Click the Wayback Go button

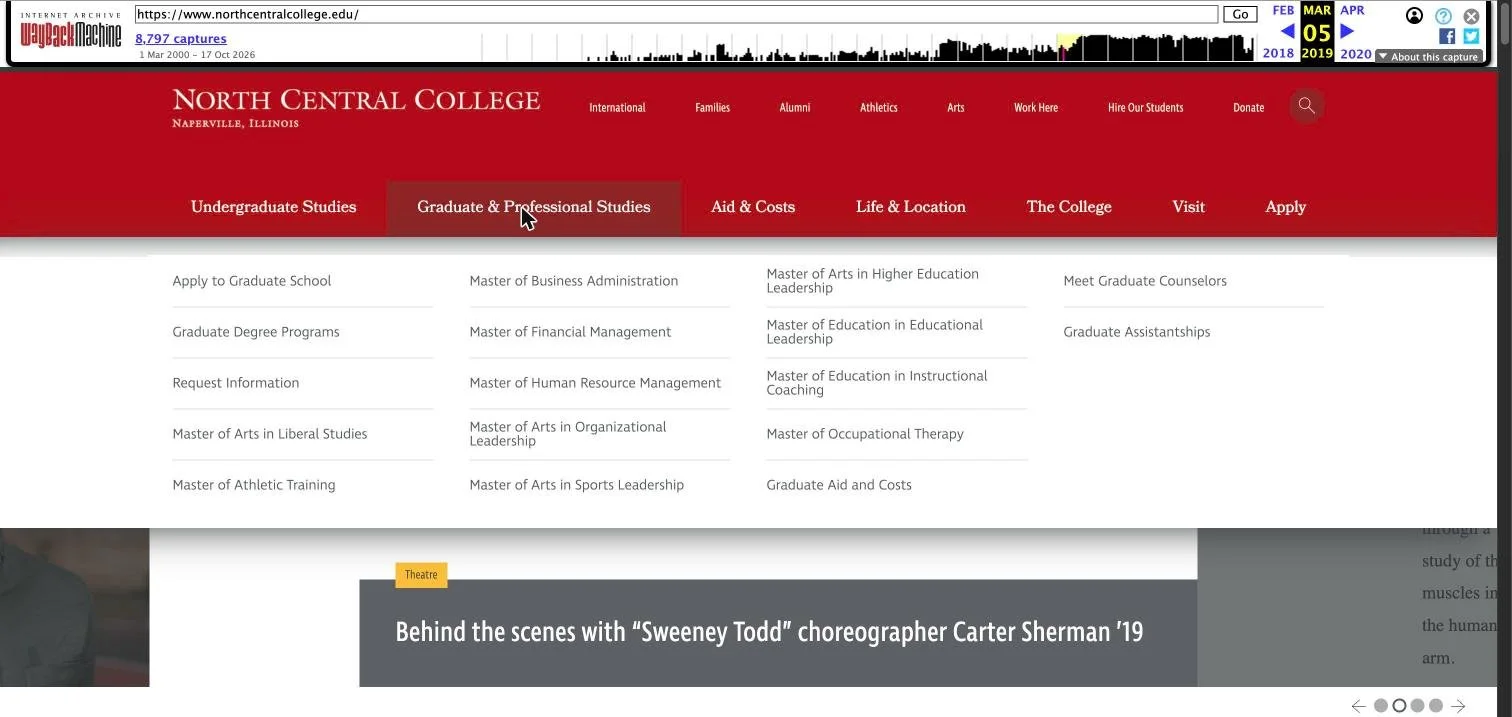(1240, 14)
